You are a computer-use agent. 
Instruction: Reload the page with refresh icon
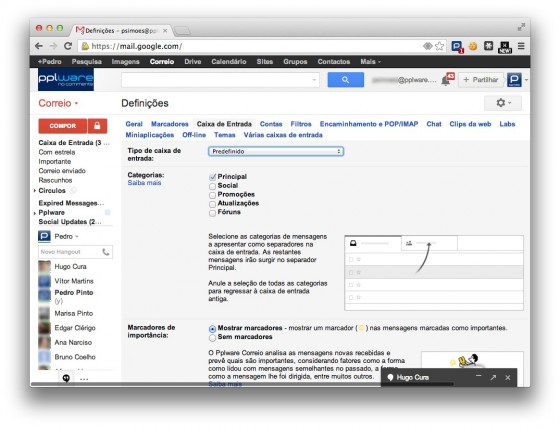tap(68, 46)
